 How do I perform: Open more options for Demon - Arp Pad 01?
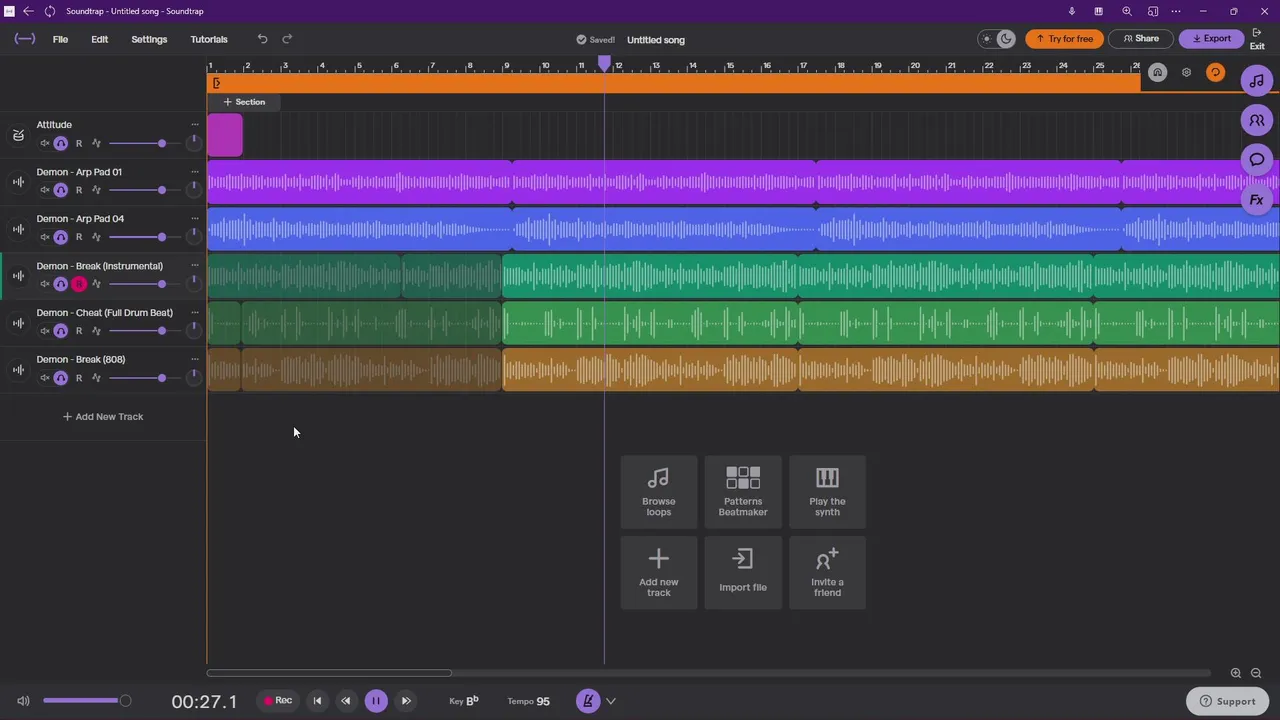pos(195,172)
